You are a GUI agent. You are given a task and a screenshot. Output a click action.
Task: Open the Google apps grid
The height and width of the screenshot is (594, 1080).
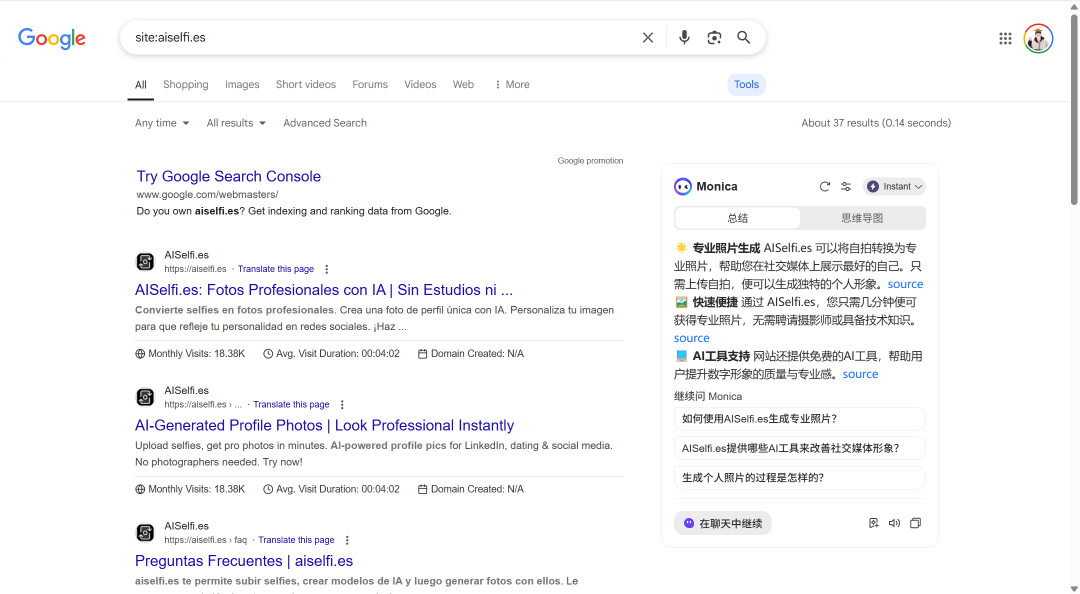pyautogui.click(x=1005, y=39)
